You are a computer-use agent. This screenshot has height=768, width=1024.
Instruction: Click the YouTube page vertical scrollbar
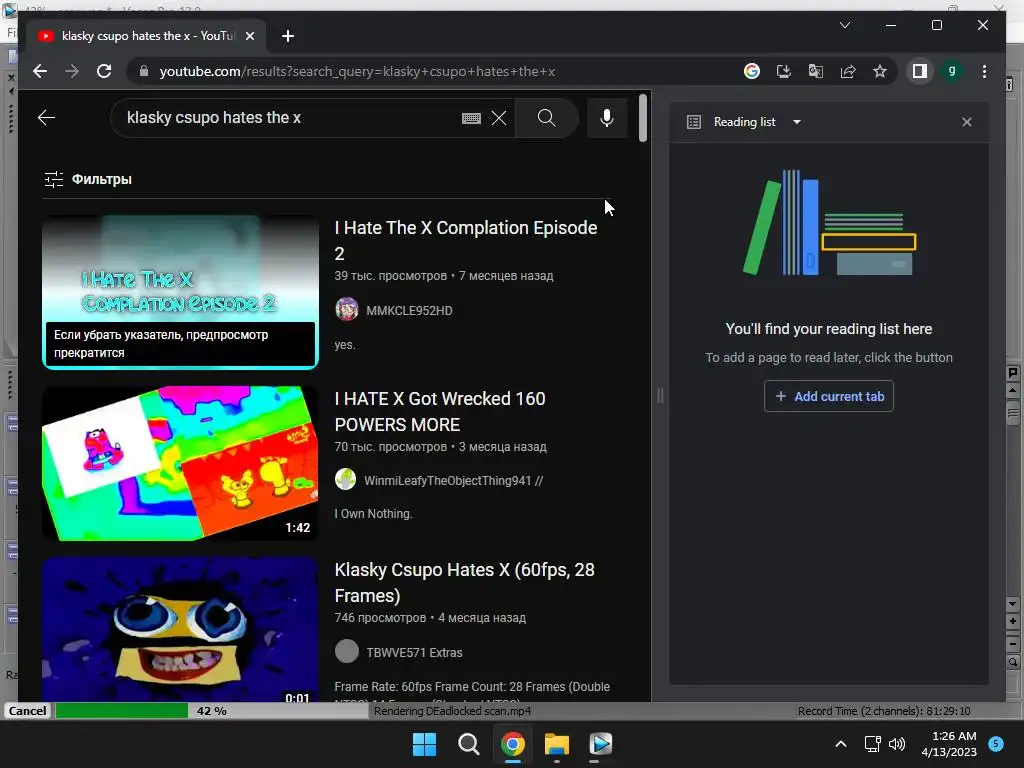tap(643, 118)
